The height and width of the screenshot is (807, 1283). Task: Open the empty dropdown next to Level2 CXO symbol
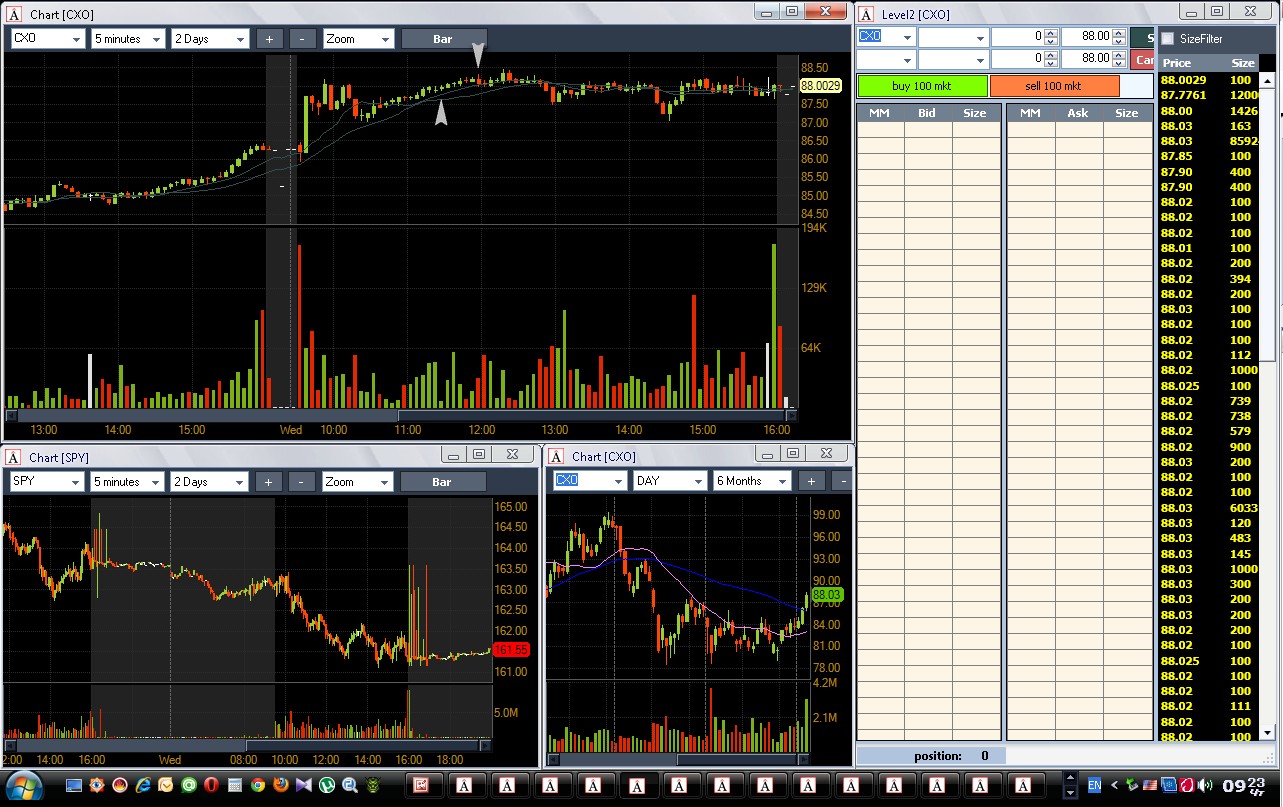coord(953,36)
